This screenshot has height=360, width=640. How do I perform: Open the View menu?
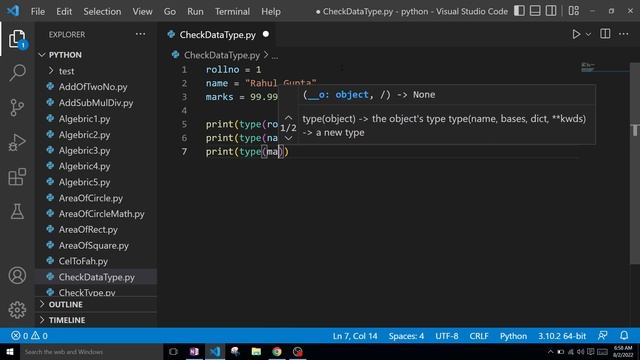click(142, 11)
